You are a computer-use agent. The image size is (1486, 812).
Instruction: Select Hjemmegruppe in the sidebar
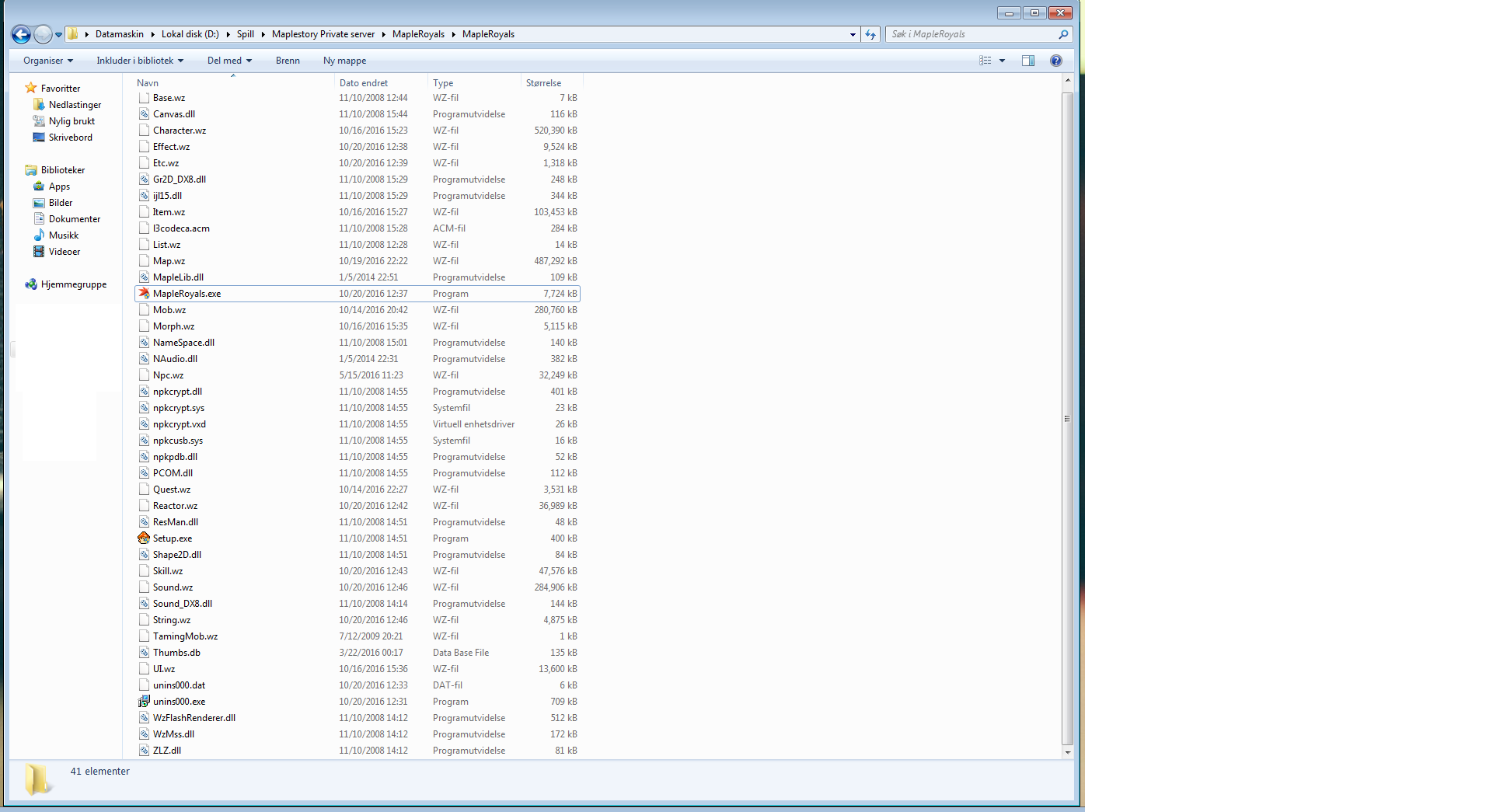(74, 284)
